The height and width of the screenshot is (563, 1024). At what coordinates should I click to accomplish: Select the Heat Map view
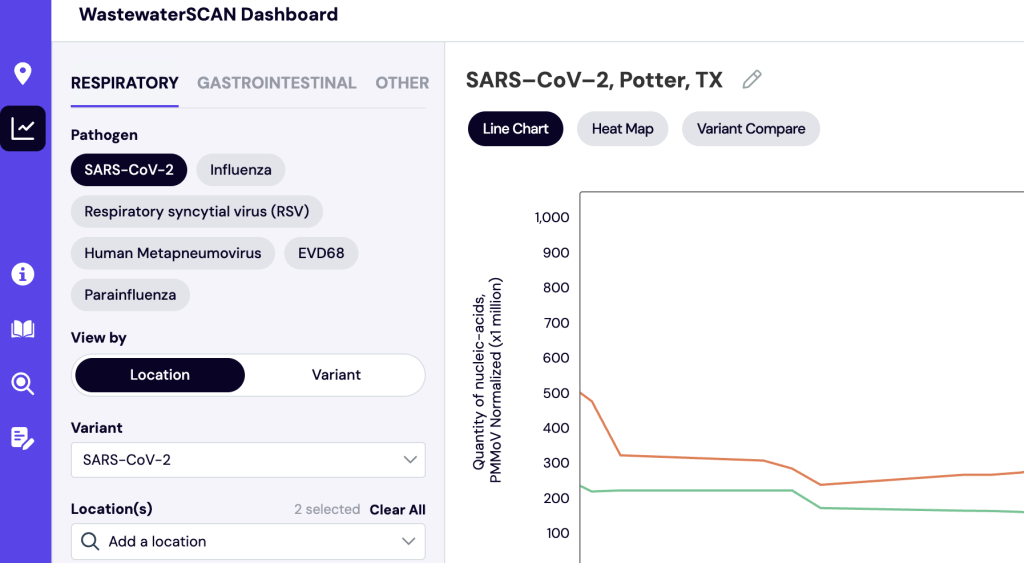(622, 129)
